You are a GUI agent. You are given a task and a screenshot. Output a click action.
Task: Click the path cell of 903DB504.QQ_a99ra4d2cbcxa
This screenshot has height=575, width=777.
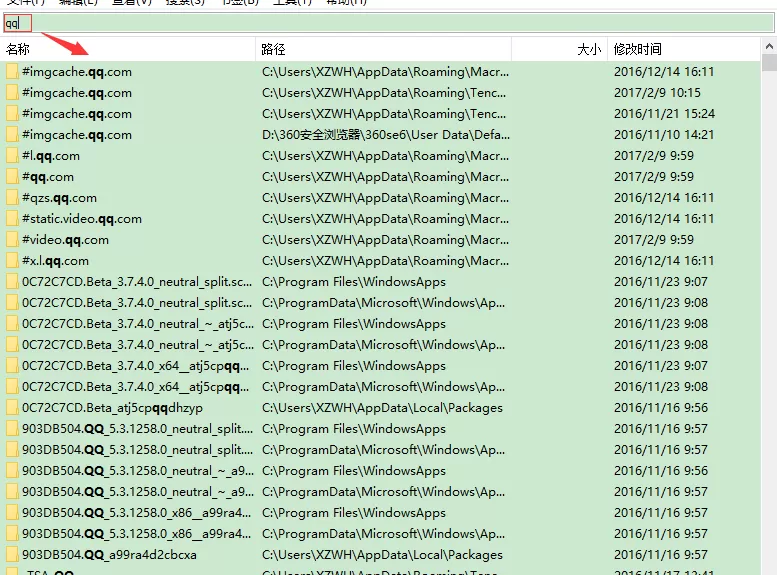[x=382, y=555]
